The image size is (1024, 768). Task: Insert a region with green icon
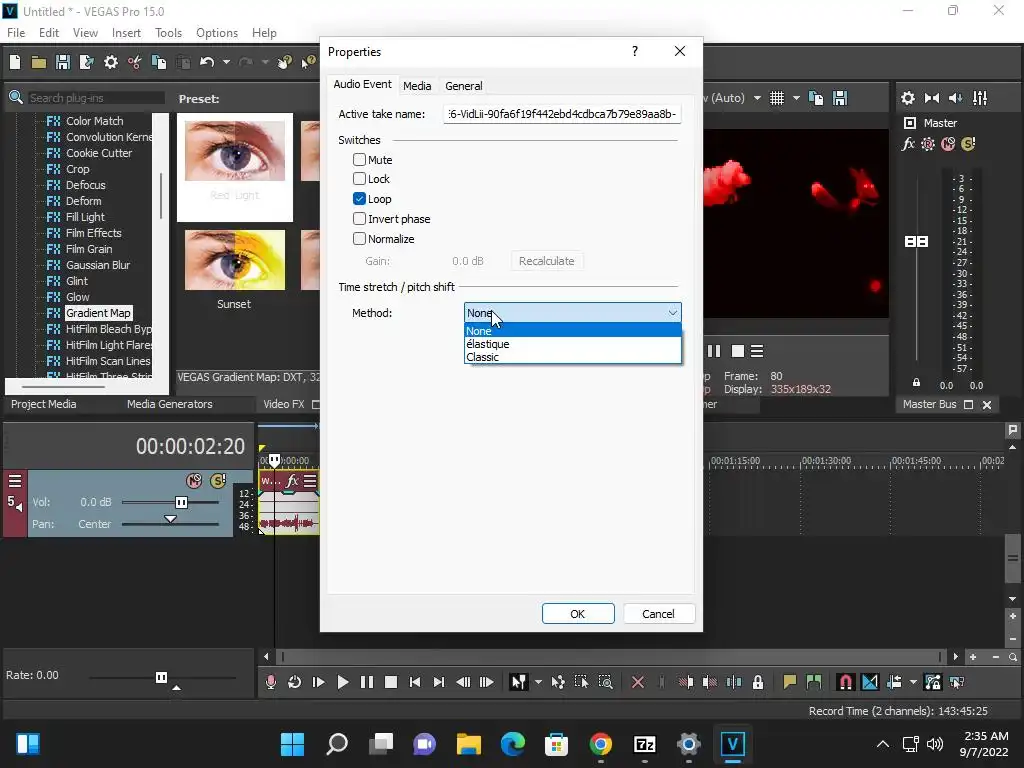pyautogui.click(x=814, y=682)
